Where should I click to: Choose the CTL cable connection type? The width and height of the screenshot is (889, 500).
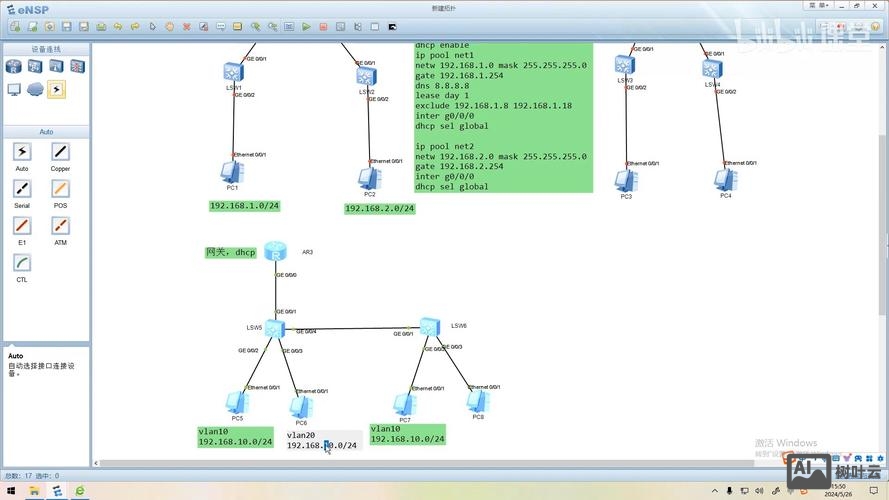pyautogui.click(x=22, y=263)
